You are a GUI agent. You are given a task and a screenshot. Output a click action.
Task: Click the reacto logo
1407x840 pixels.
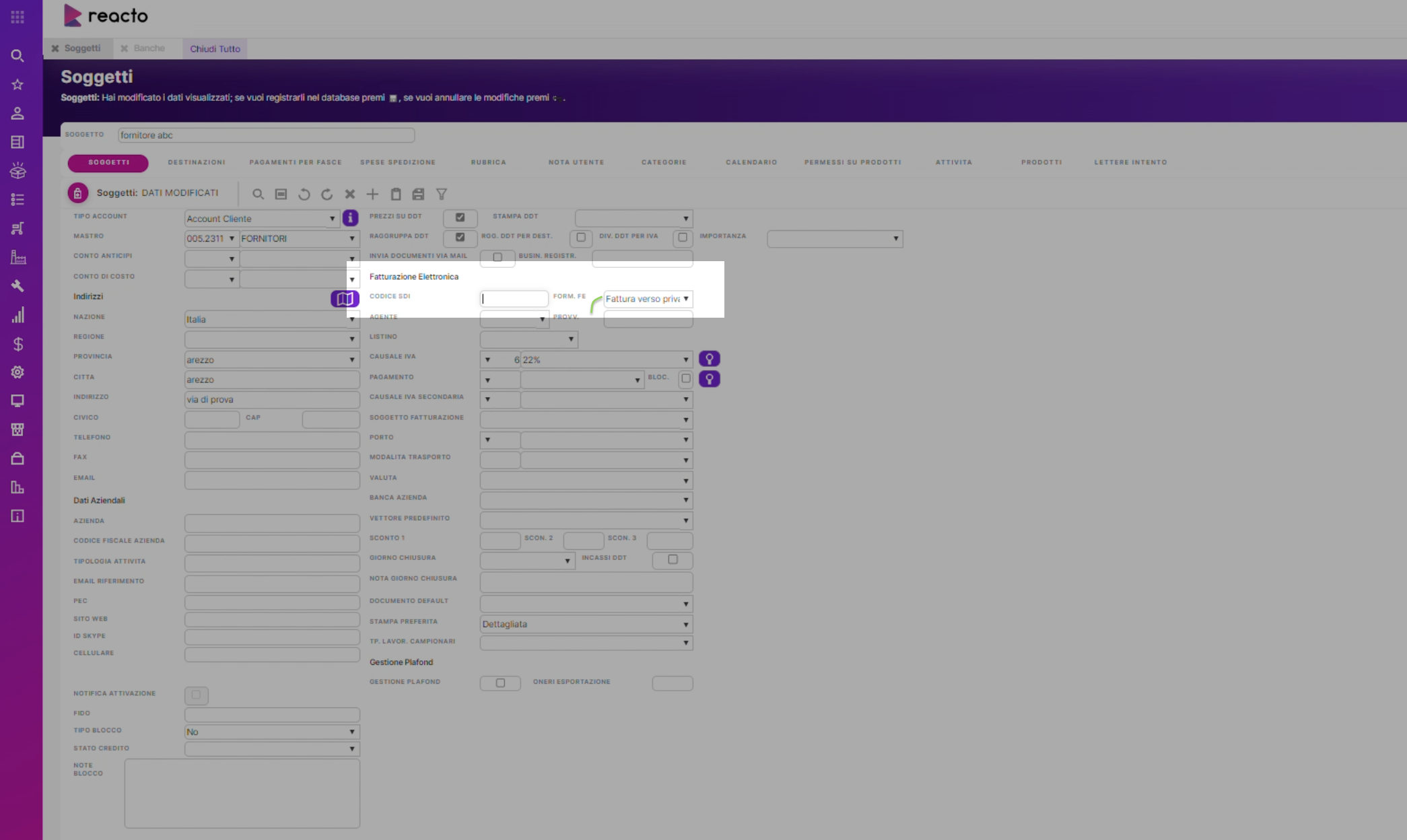coord(106,15)
